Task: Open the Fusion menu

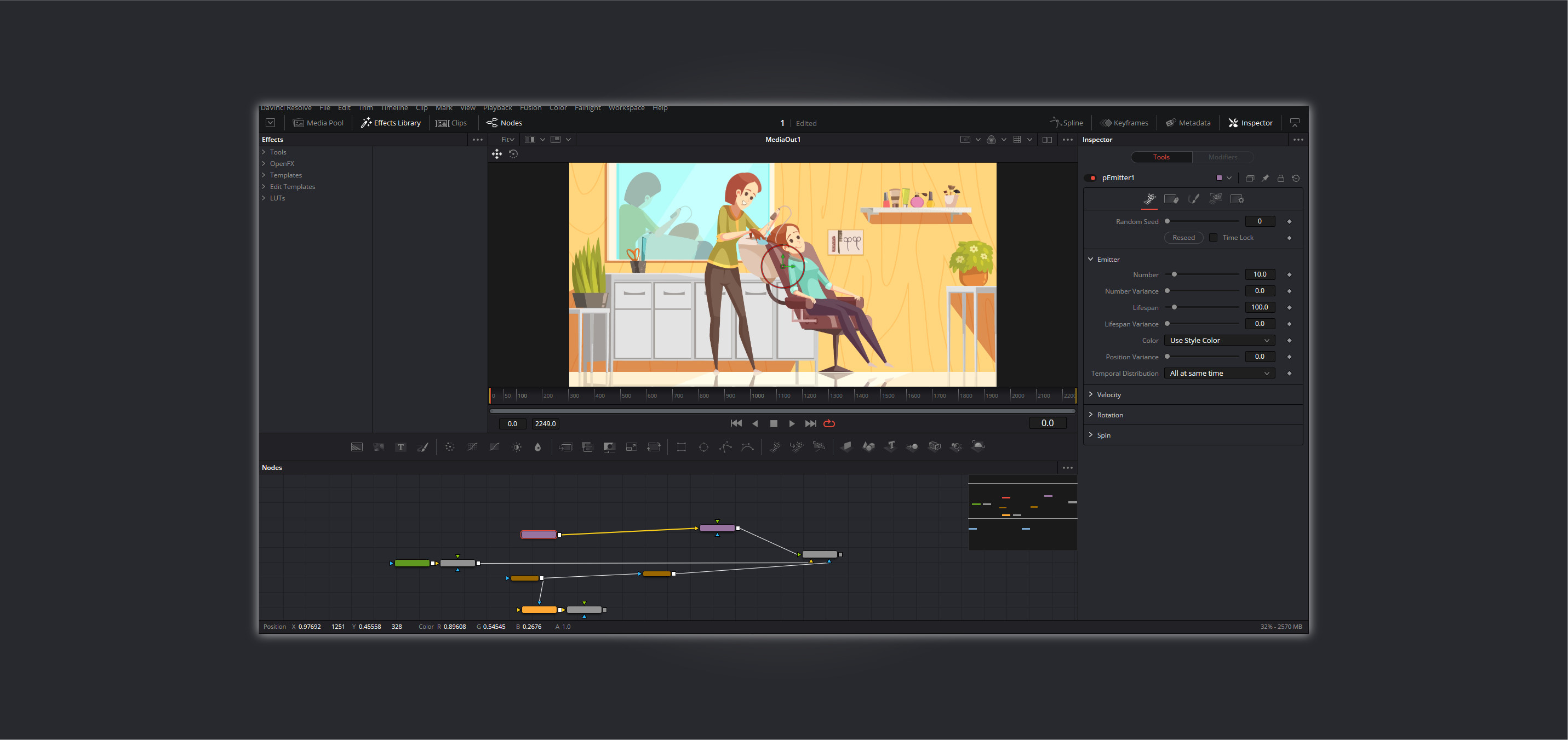Action: coord(530,108)
